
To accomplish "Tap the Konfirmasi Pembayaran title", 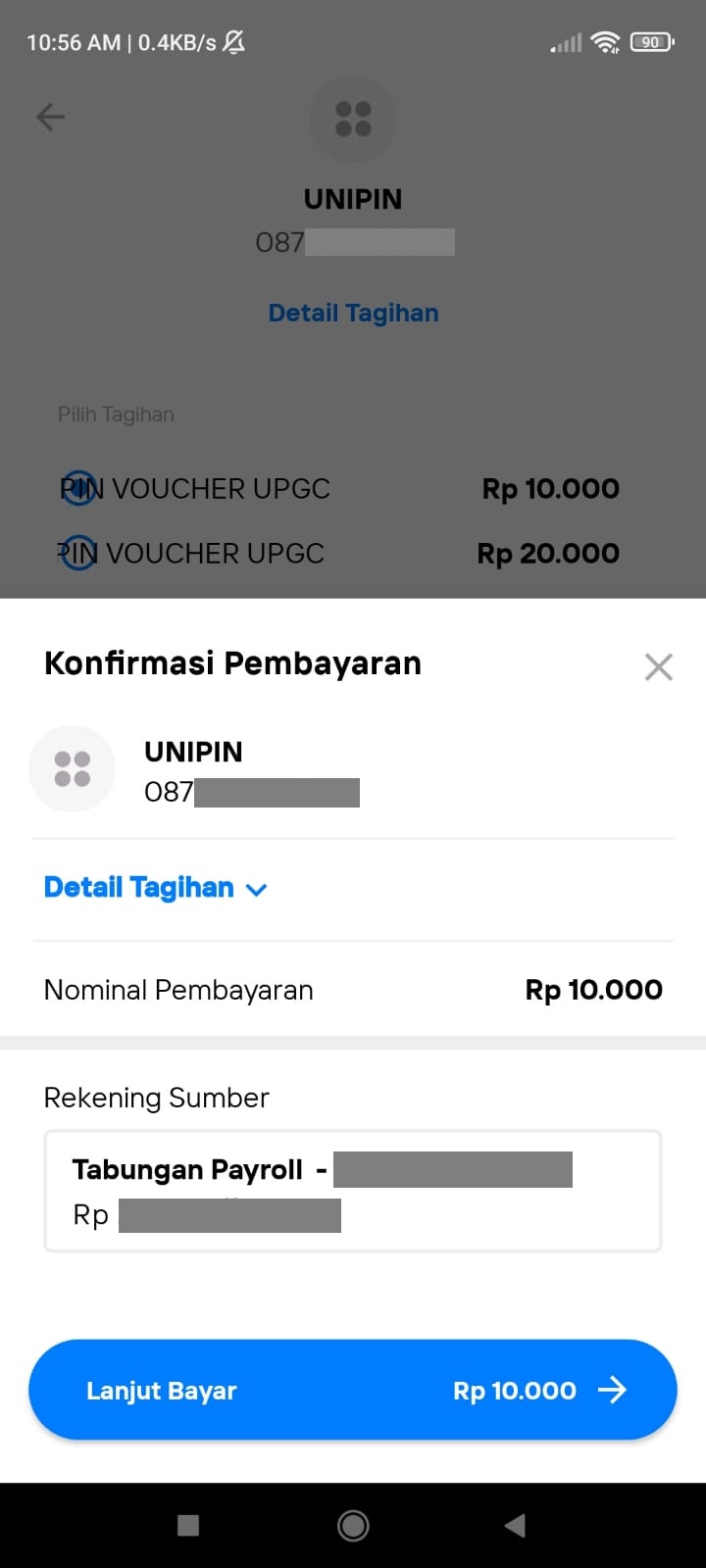I will [232, 663].
